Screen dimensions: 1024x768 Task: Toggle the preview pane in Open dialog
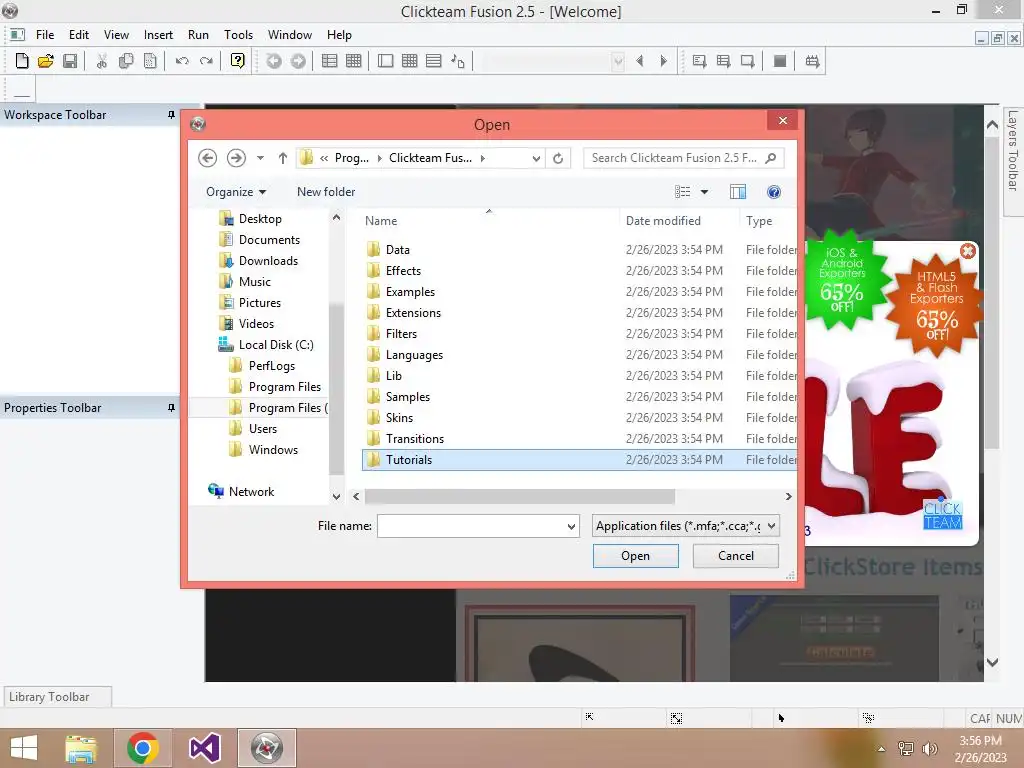pyautogui.click(x=738, y=192)
